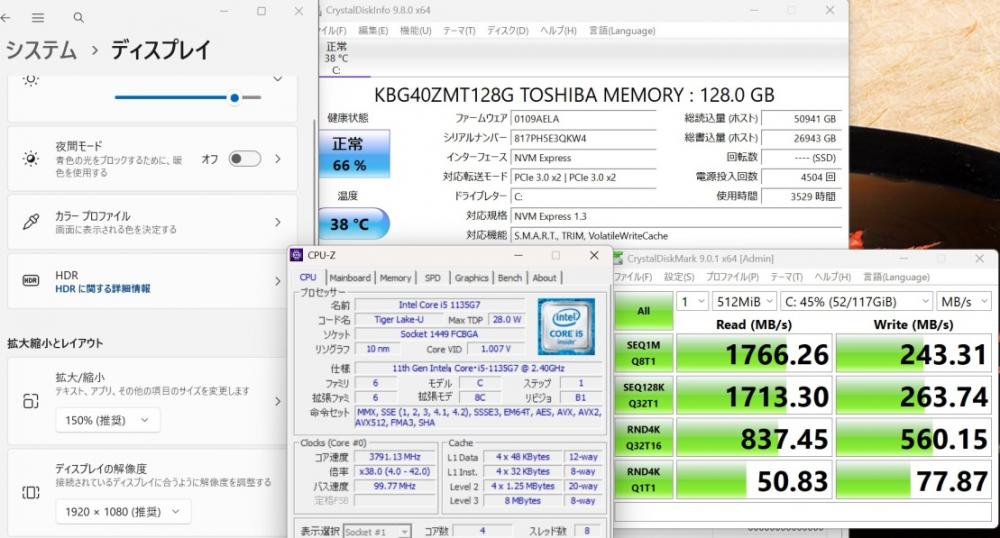
Task: Open the 1920 × 1080 resolution dropdown
Action: coord(122,511)
